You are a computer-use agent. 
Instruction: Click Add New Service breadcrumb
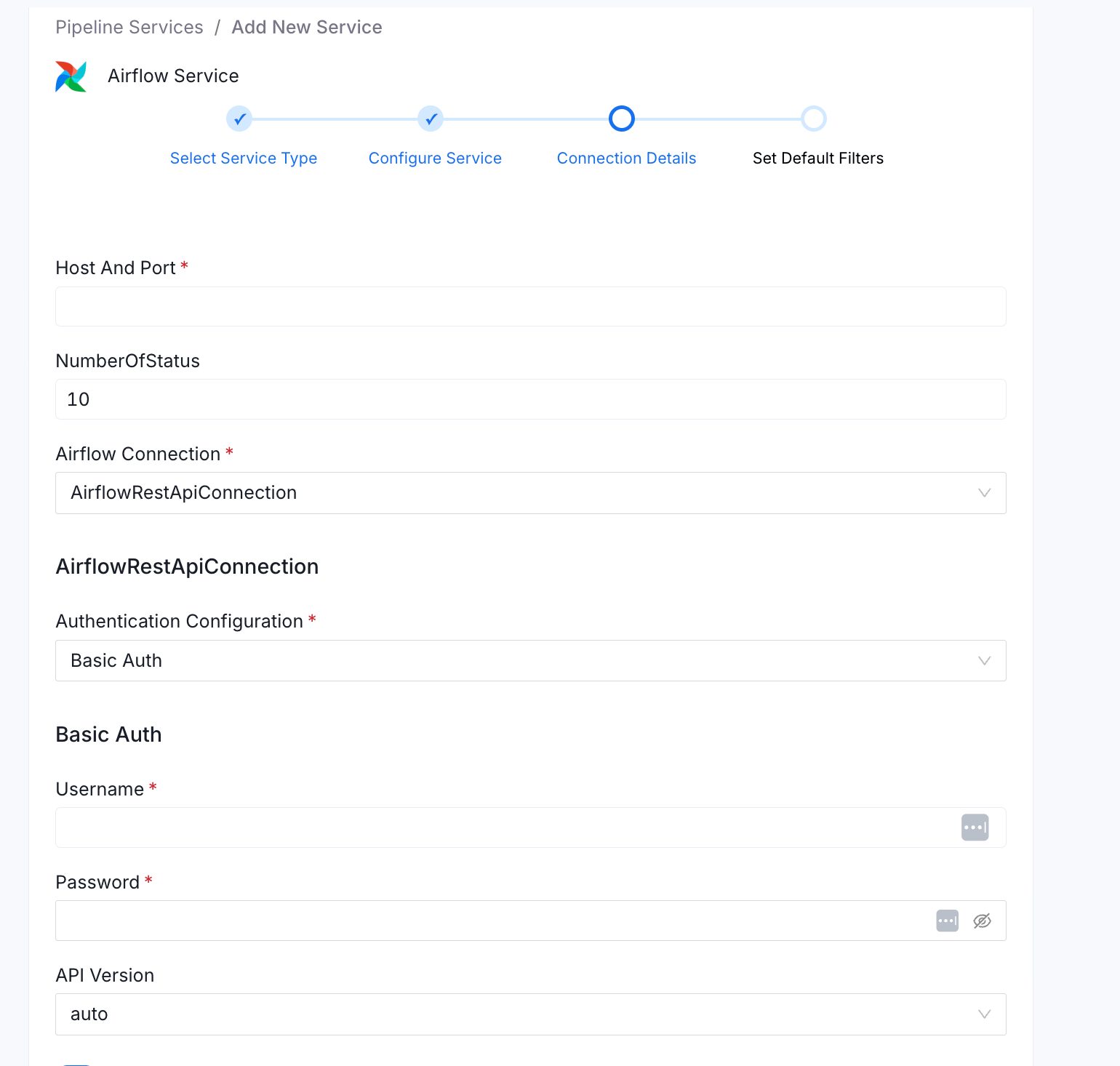pos(307,27)
